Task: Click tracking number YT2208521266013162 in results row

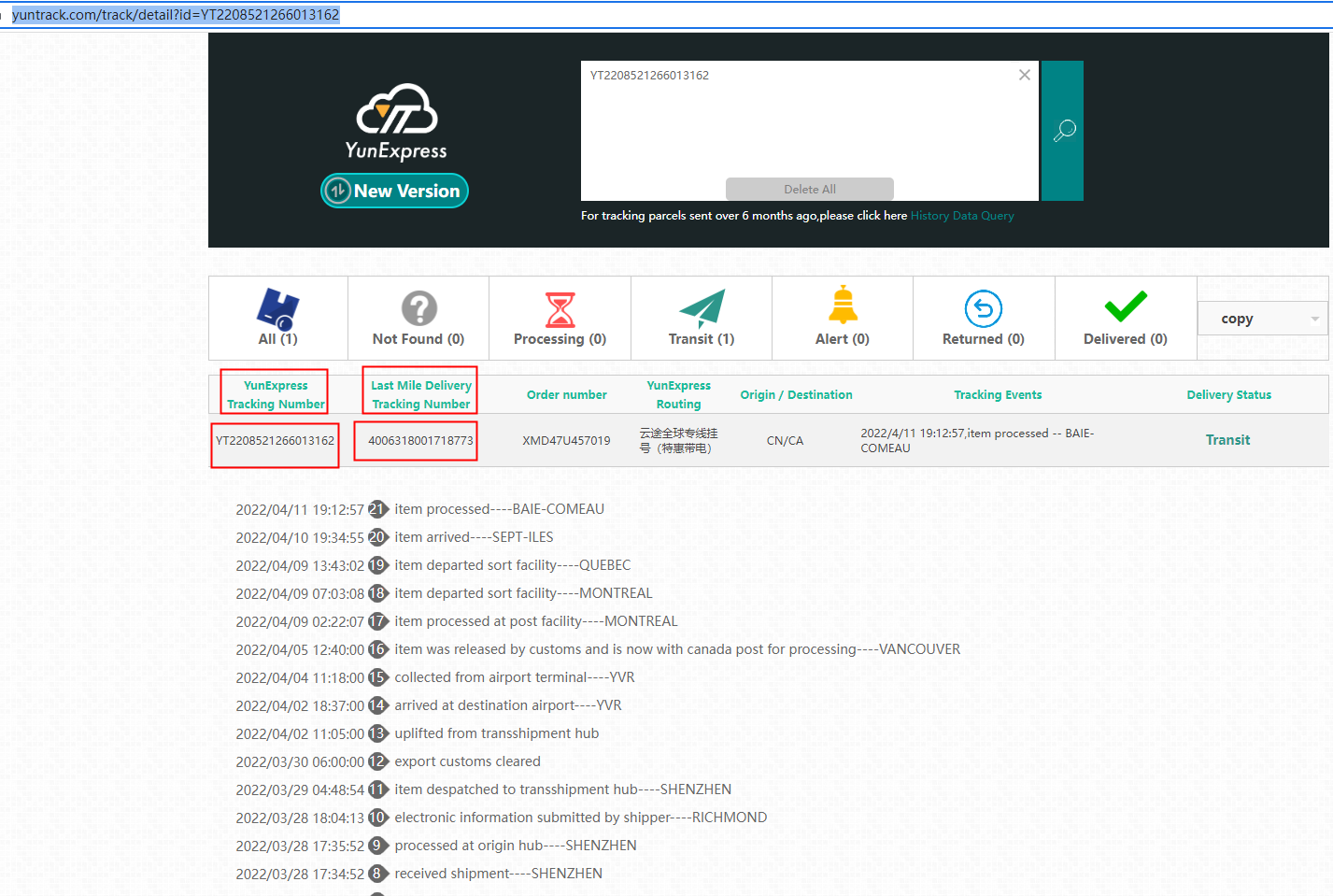Action: [x=275, y=441]
